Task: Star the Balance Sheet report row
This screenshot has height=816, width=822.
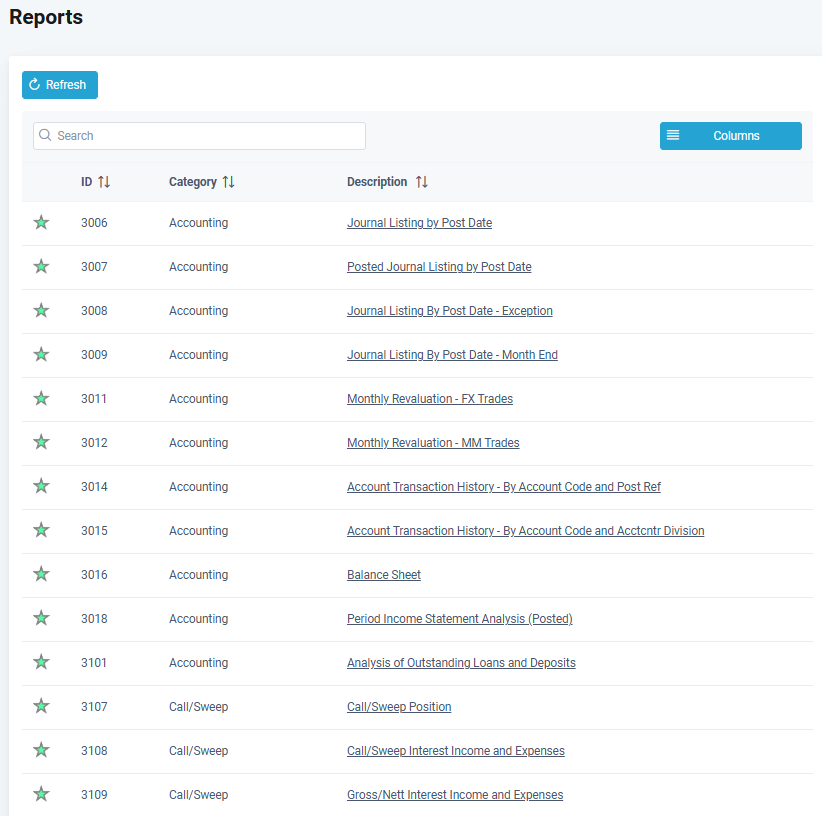Action: (x=41, y=575)
